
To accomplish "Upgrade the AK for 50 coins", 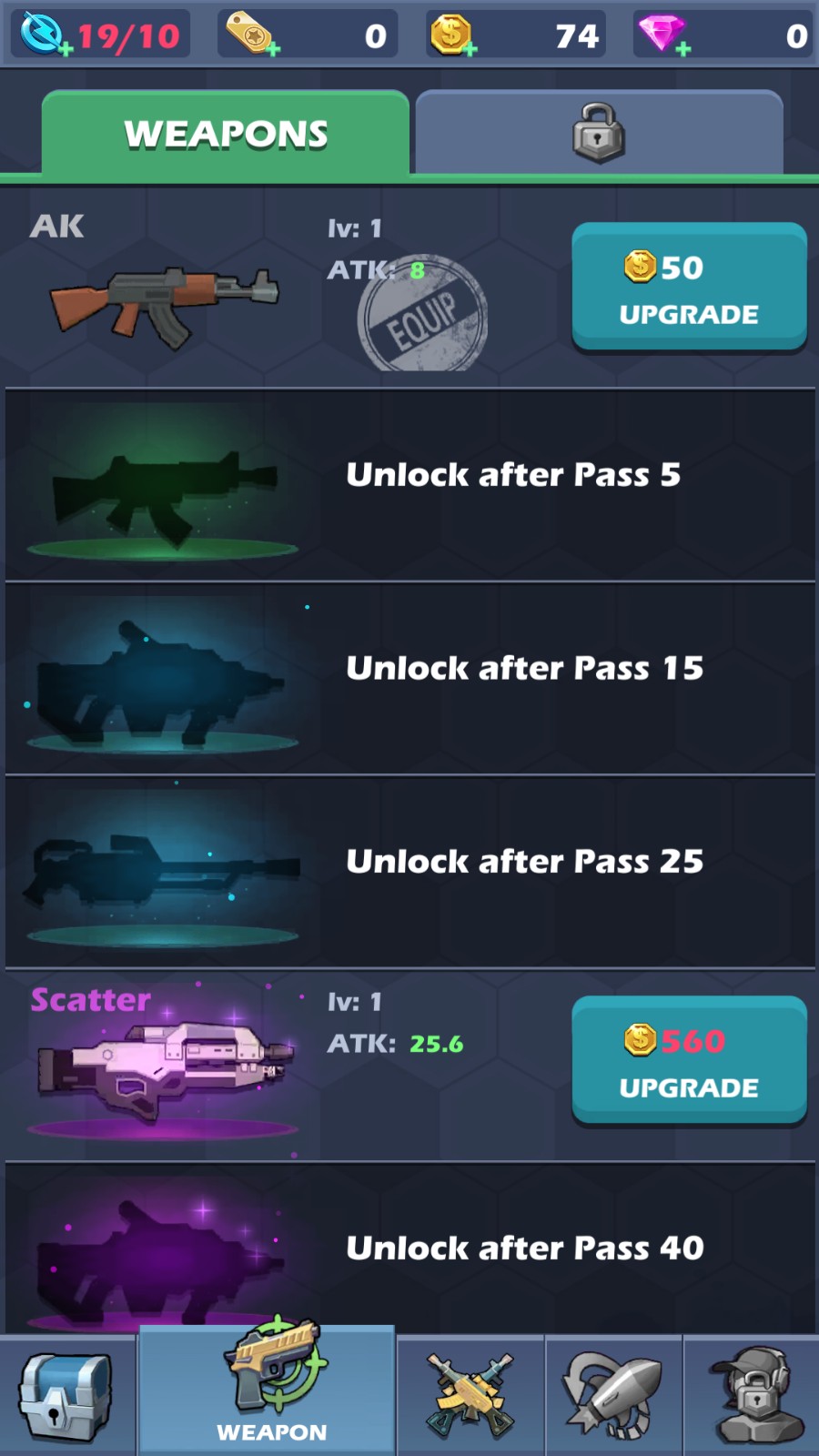I will (x=689, y=288).
